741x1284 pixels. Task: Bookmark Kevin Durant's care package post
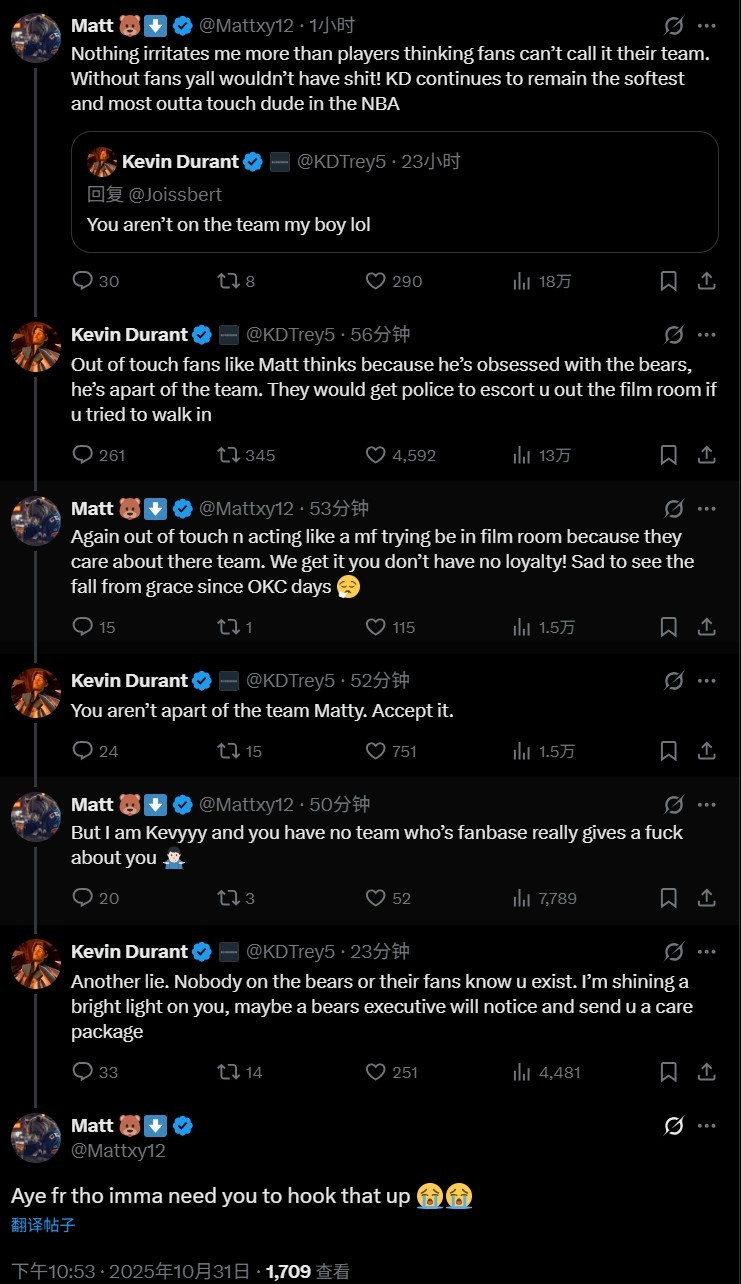[669, 1072]
